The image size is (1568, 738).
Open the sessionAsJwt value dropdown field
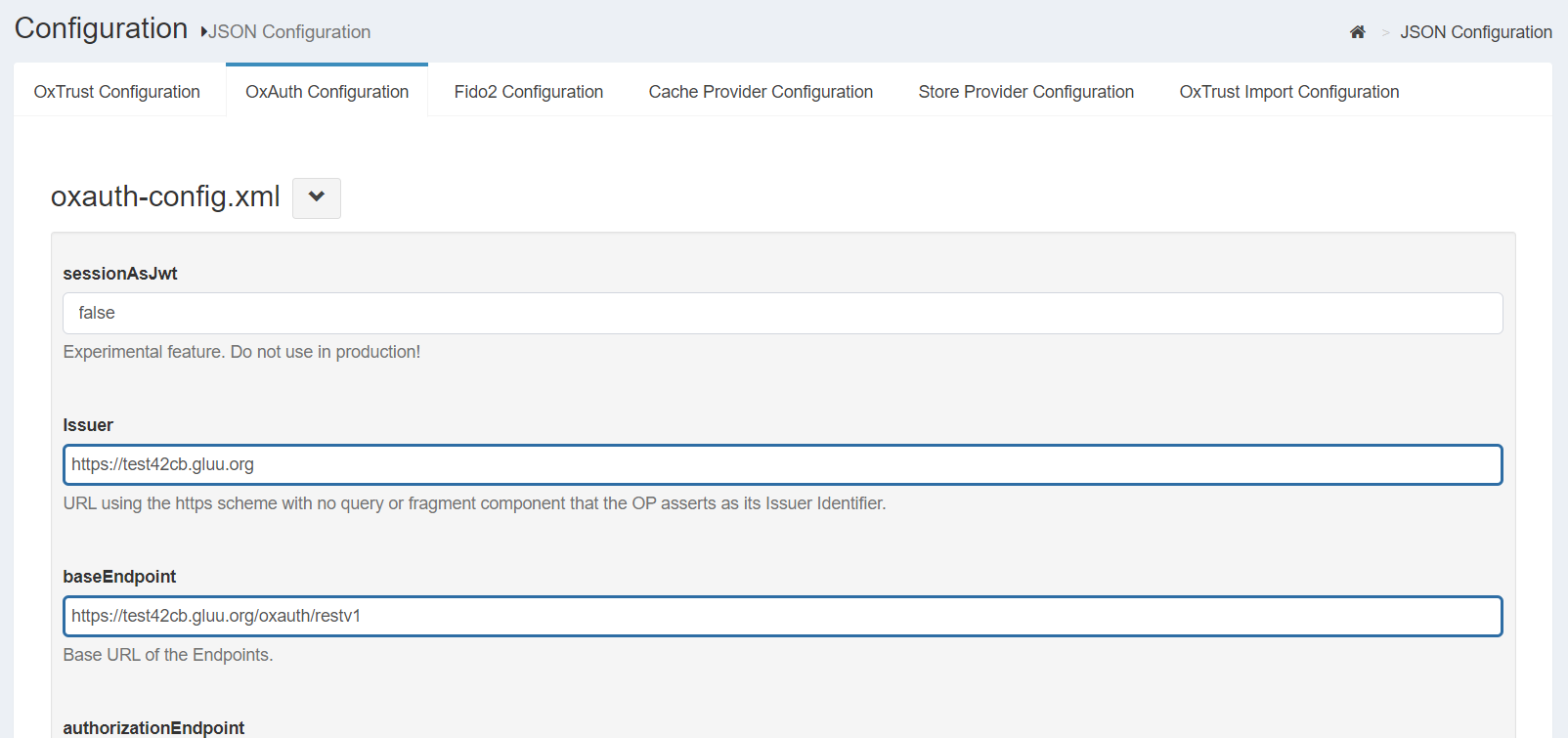(782, 313)
